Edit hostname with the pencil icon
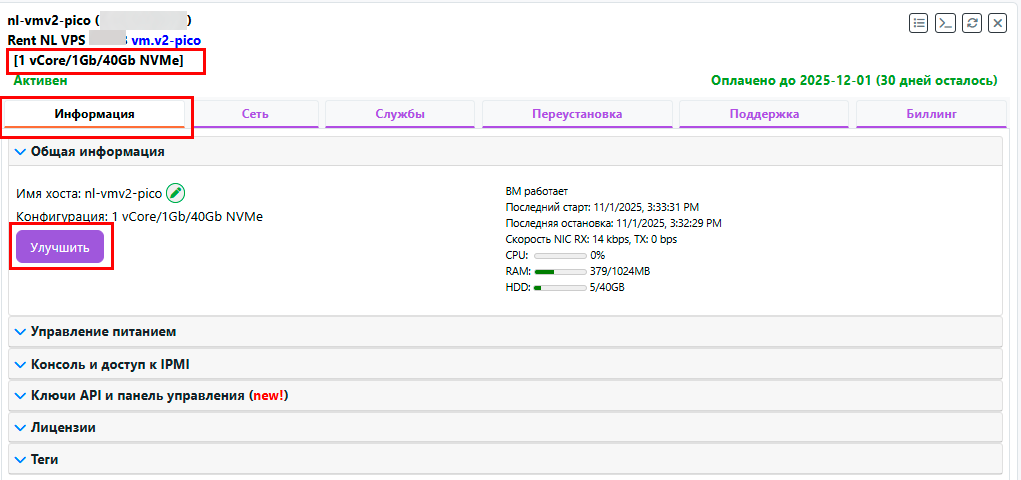Image resolution: width=1021 pixels, height=480 pixels. pyautogui.click(x=176, y=193)
